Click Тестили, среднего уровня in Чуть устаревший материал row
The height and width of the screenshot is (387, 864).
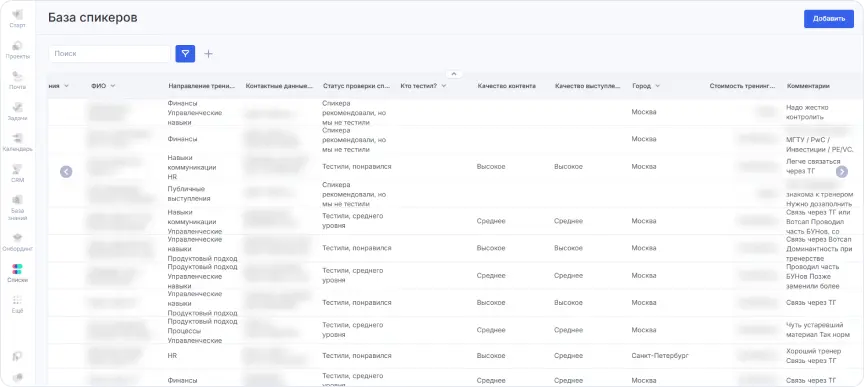tap(353, 330)
